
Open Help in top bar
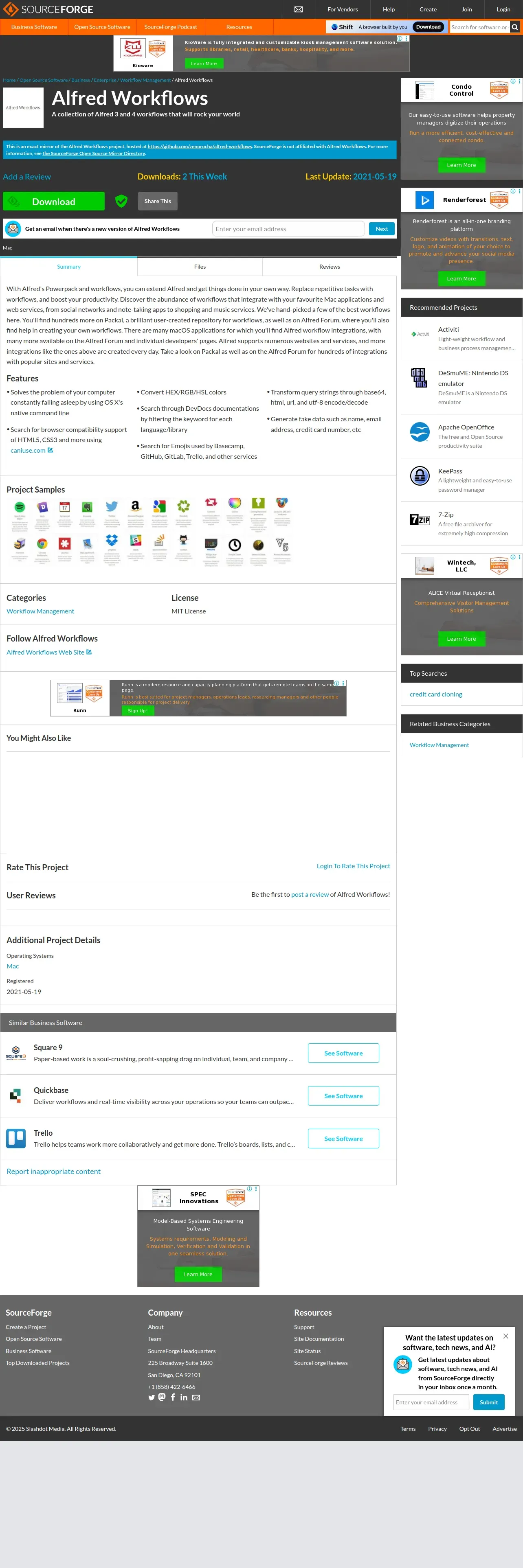389,9
